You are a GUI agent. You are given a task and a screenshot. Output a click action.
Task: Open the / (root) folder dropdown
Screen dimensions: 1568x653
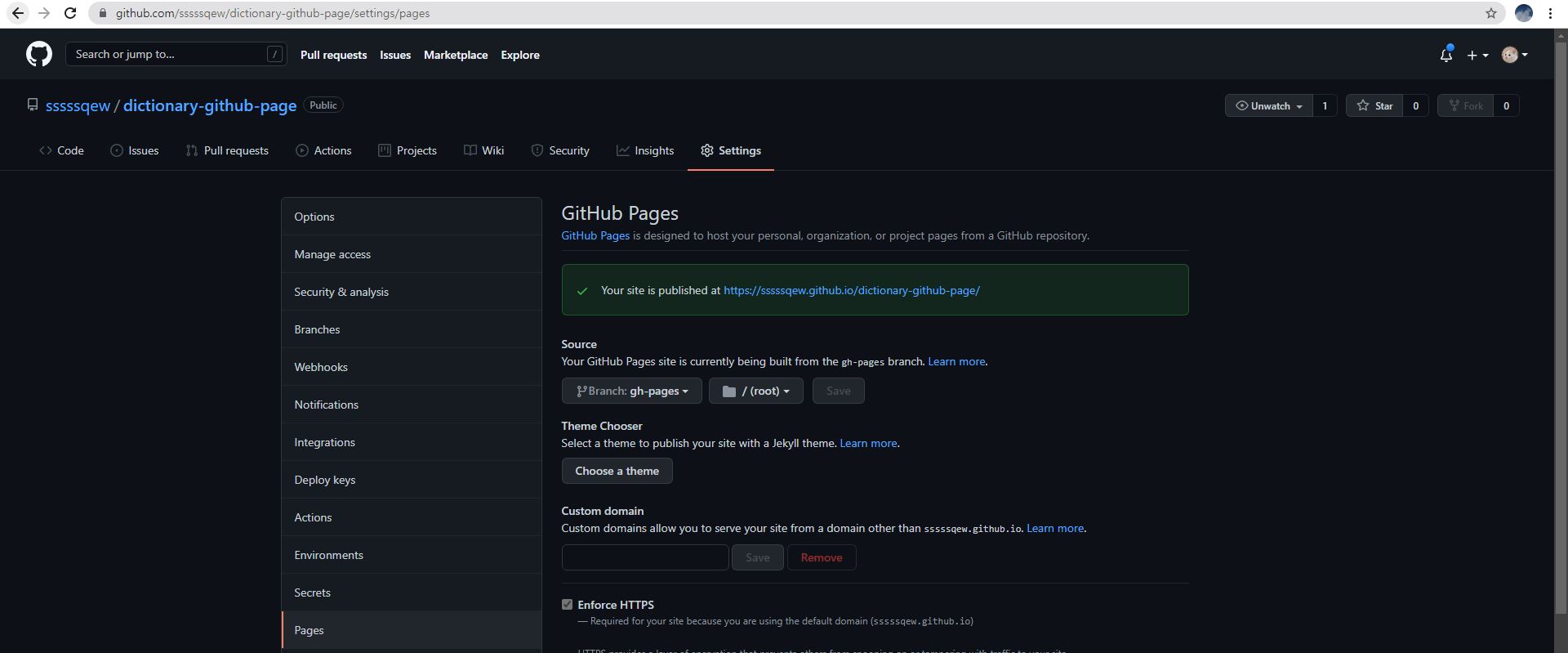(x=756, y=391)
